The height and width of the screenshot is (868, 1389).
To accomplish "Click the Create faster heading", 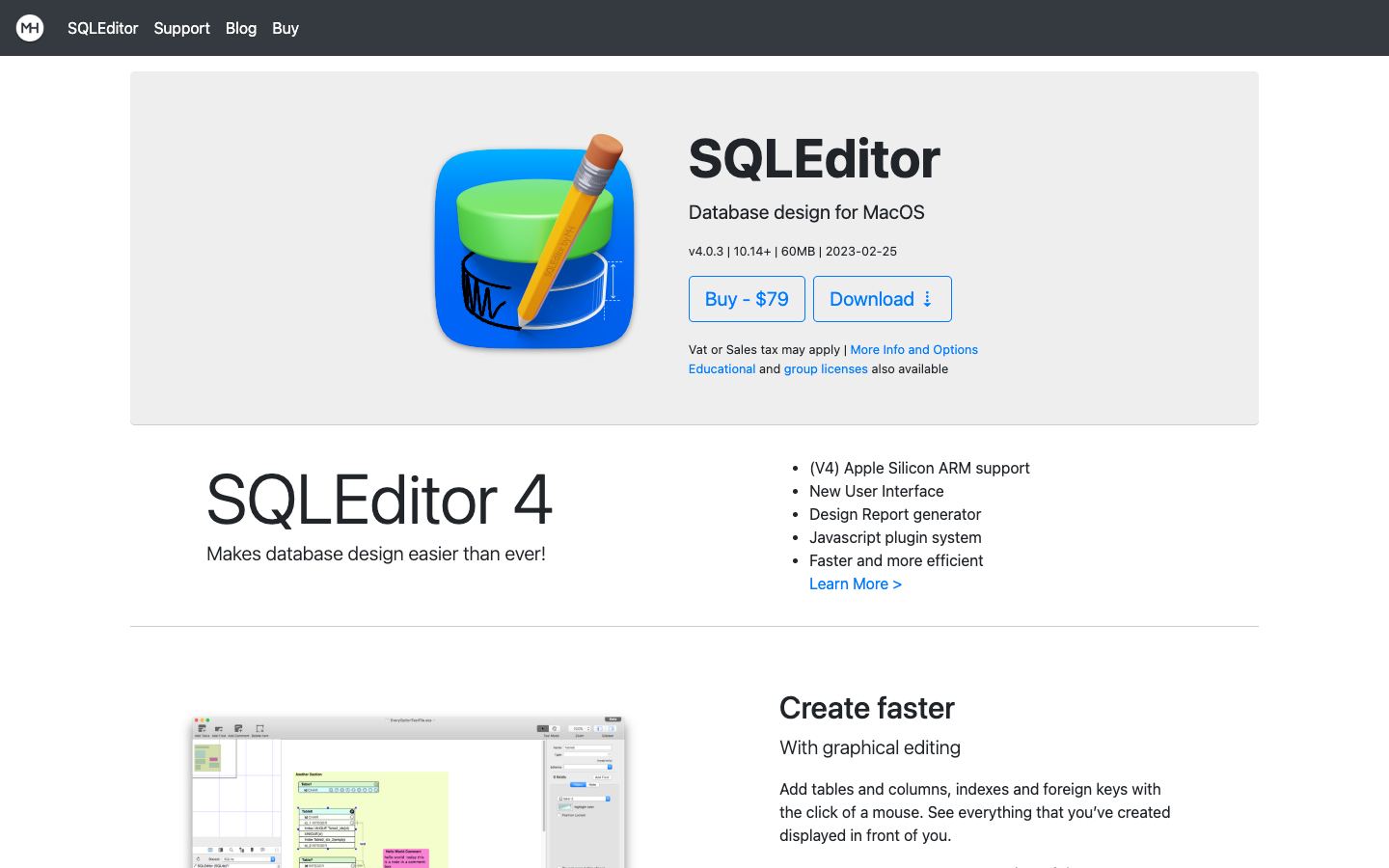I will pos(867,708).
